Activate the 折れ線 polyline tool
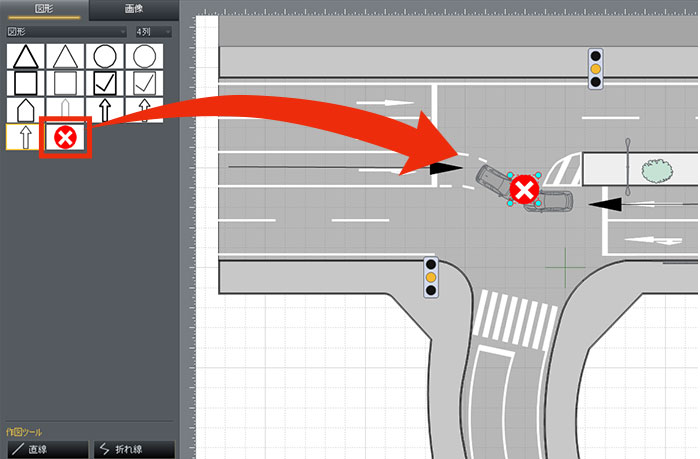The height and width of the screenshot is (459, 700). [x=133, y=449]
